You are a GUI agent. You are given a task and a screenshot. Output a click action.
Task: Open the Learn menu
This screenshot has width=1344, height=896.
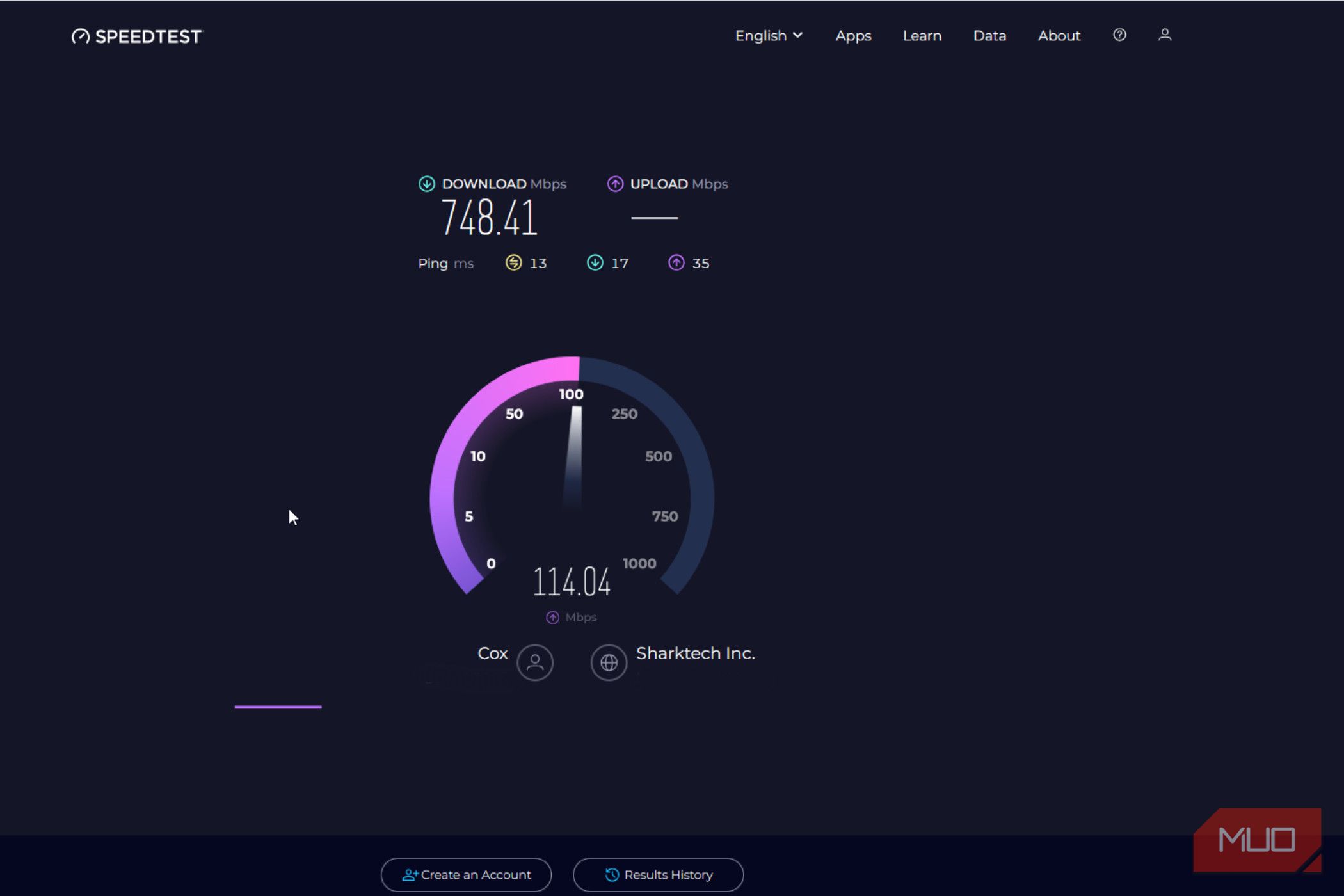(922, 36)
